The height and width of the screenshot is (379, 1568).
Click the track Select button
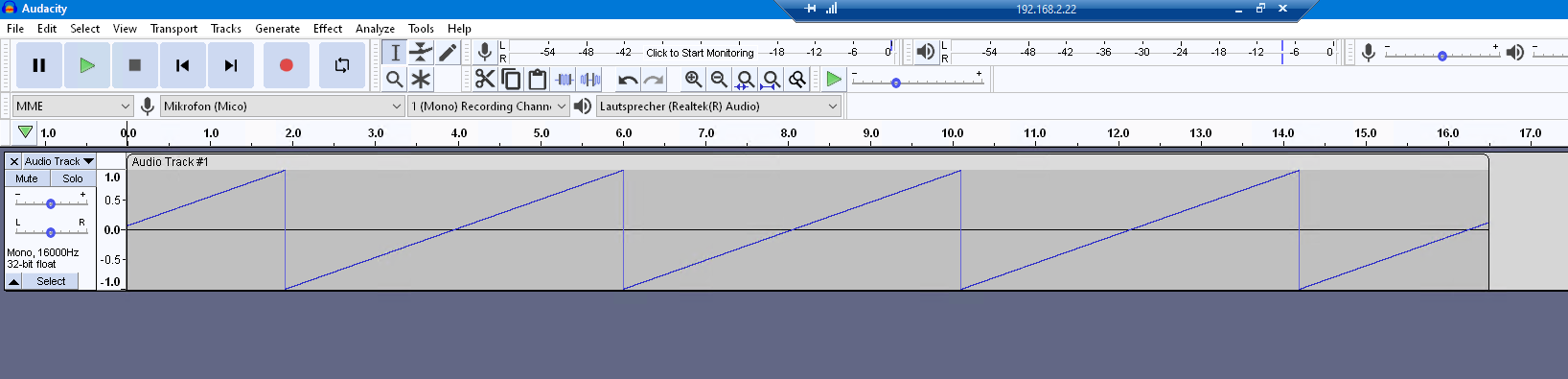[52, 281]
